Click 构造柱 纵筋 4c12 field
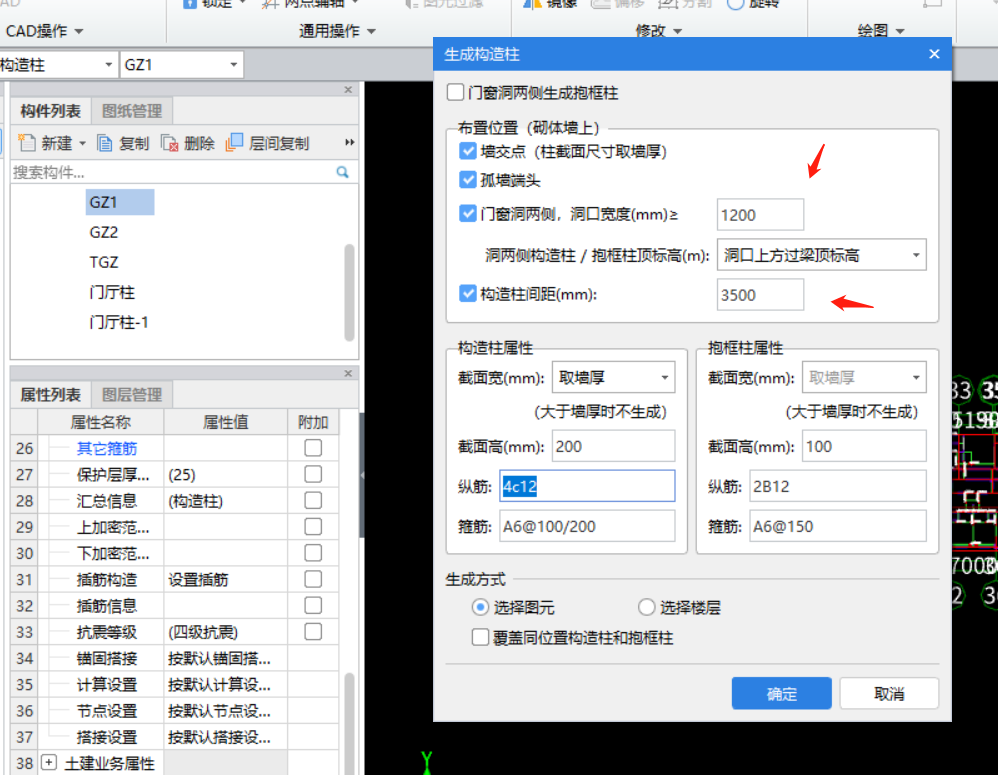The image size is (998, 775). point(587,486)
